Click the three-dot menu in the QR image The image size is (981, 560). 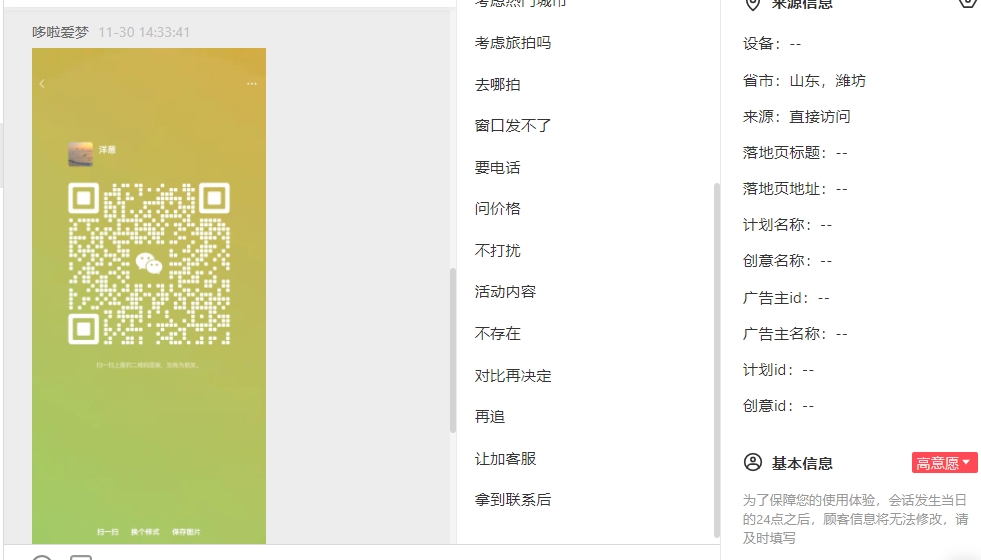252,83
